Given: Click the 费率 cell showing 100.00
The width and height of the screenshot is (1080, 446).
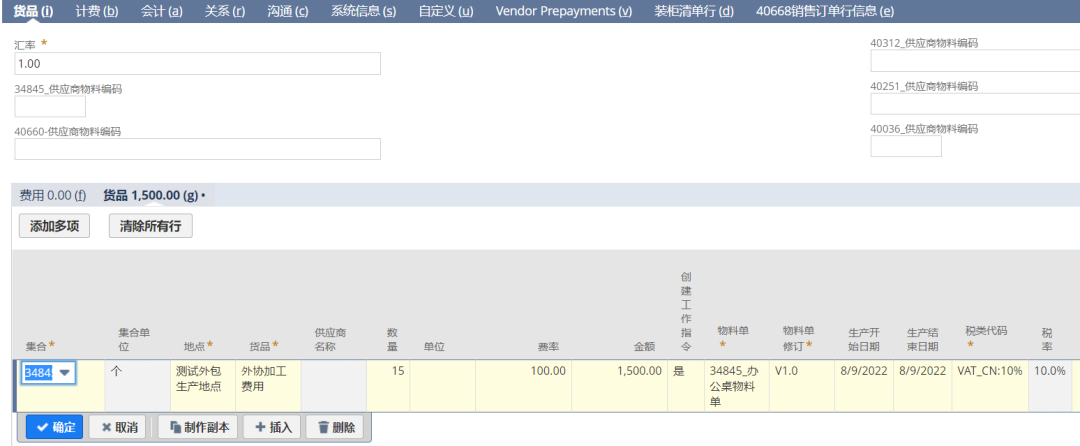Looking at the screenshot, I should [x=523, y=386].
